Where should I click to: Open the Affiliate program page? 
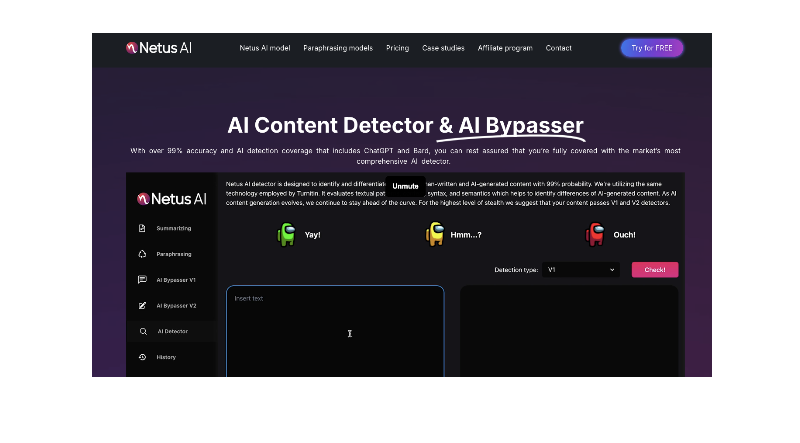coord(505,48)
